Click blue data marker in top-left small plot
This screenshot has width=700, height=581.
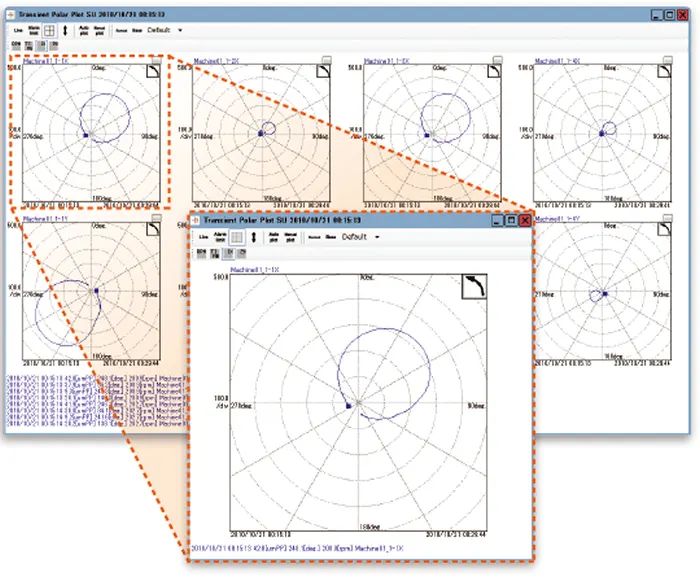tap(86, 135)
